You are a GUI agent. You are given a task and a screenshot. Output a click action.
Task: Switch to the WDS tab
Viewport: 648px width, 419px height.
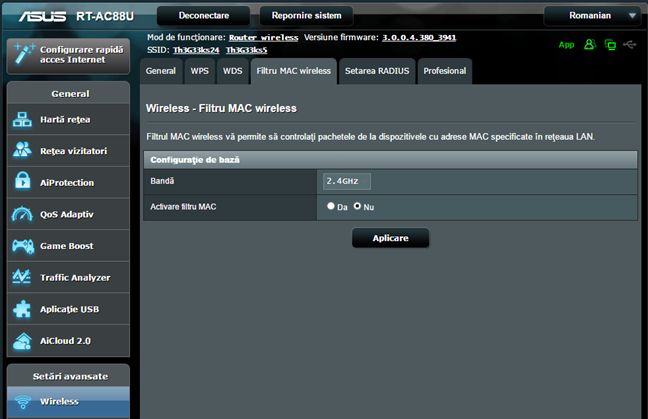[233, 71]
